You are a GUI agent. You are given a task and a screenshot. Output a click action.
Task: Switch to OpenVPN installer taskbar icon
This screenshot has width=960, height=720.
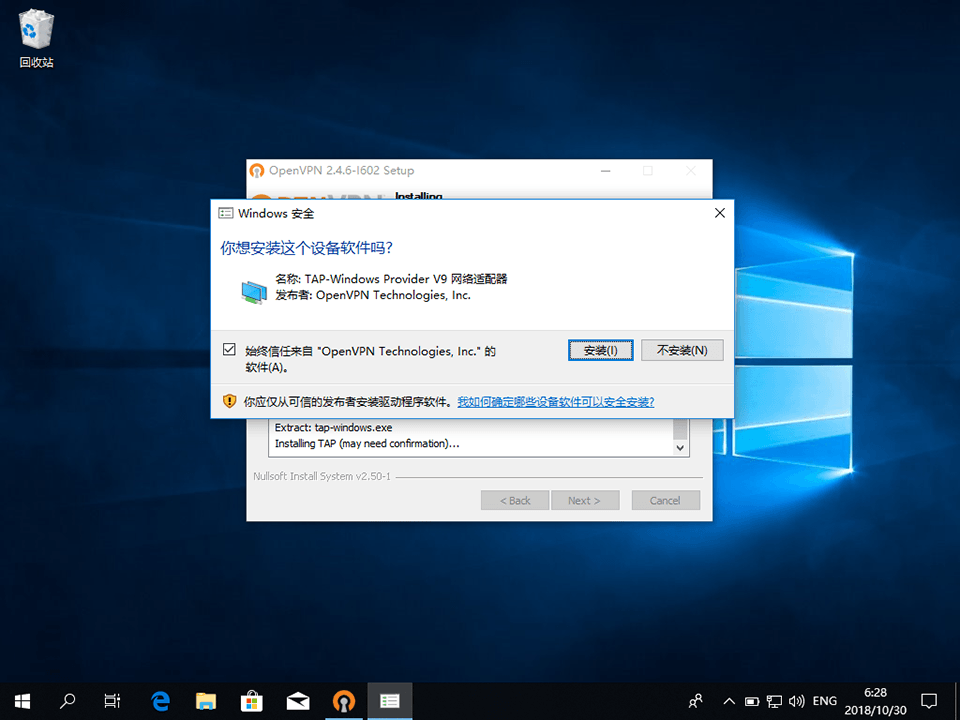(x=344, y=701)
